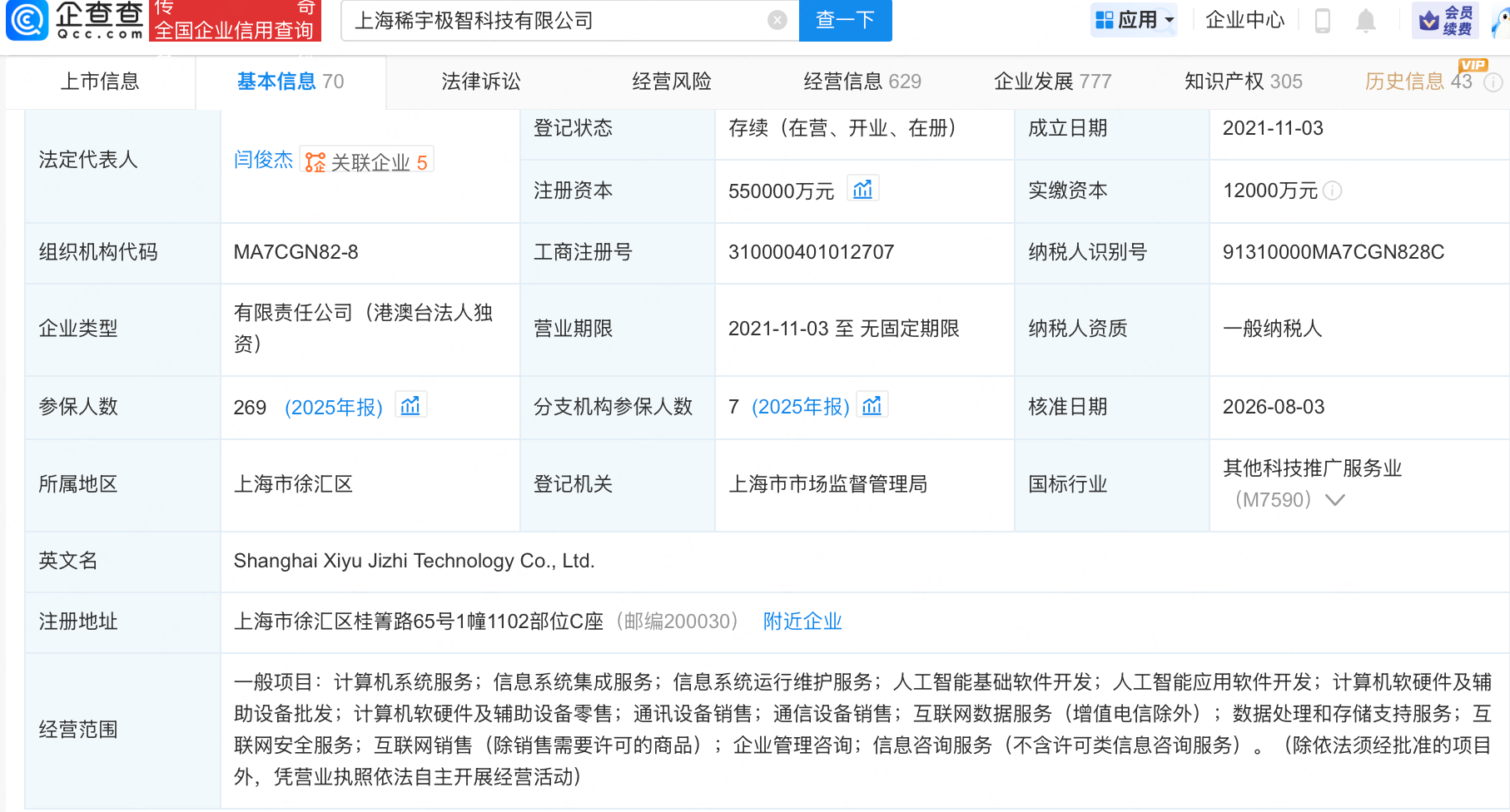
Task: Open the 经营风险 tab
Action: (x=672, y=82)
